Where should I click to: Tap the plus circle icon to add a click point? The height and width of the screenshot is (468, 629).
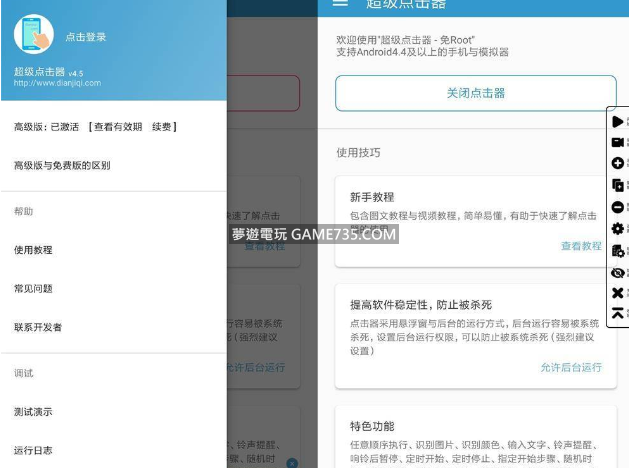[x=618, y=163]
